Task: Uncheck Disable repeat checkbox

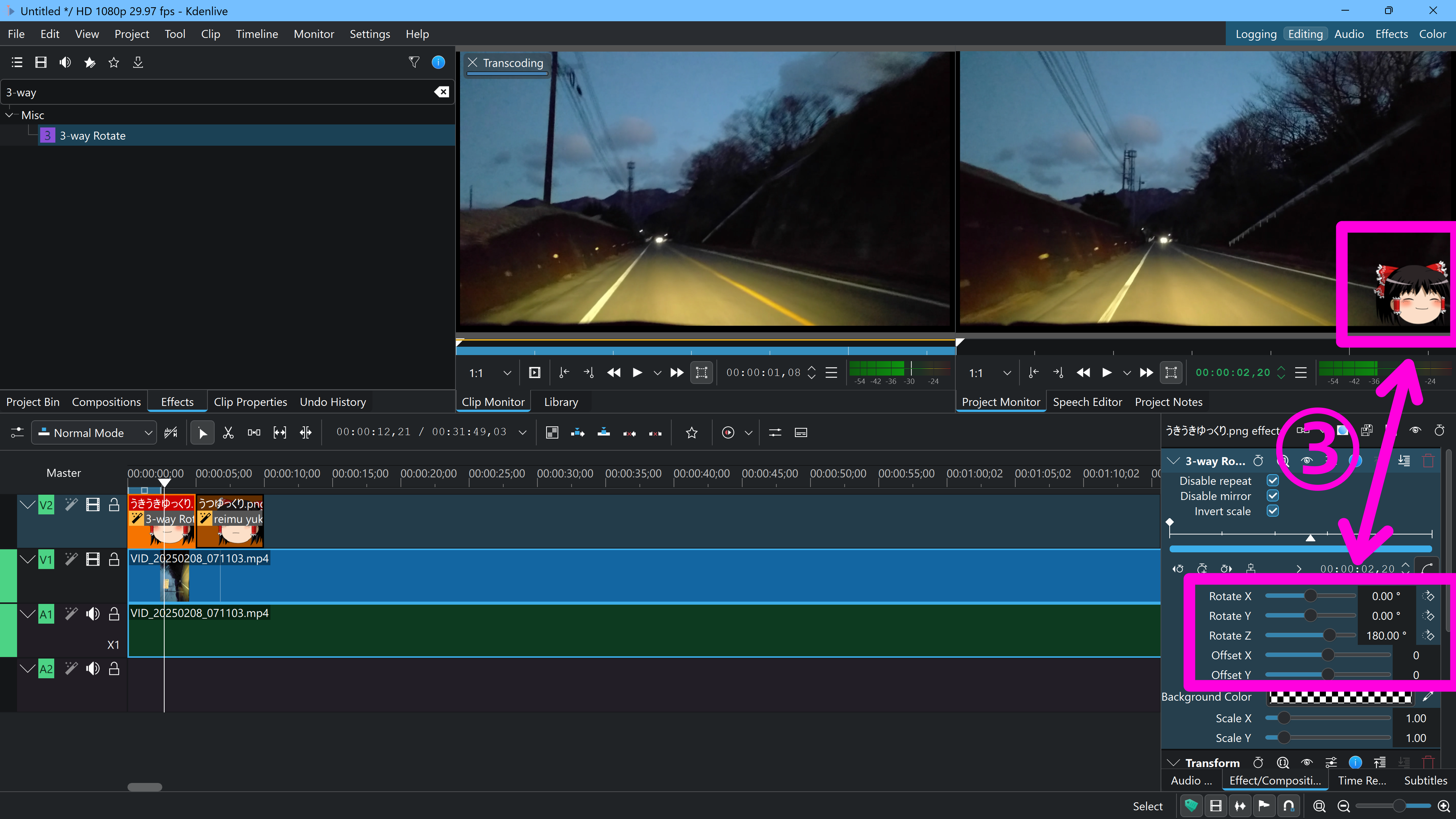Action: pos(1273,480)
